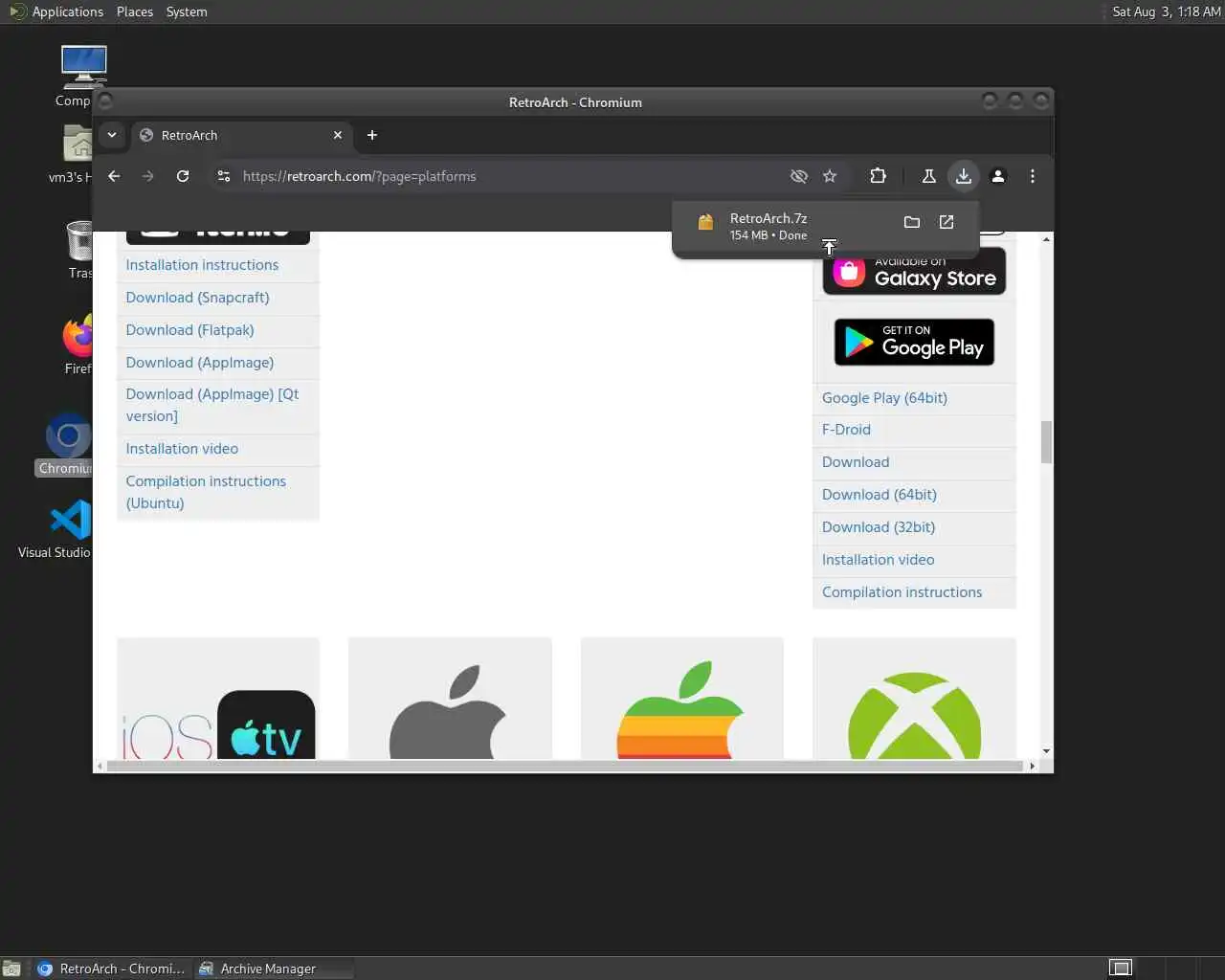Open the System menu
This screenshot has height=980, width=1225.
[x=187, y=11]
